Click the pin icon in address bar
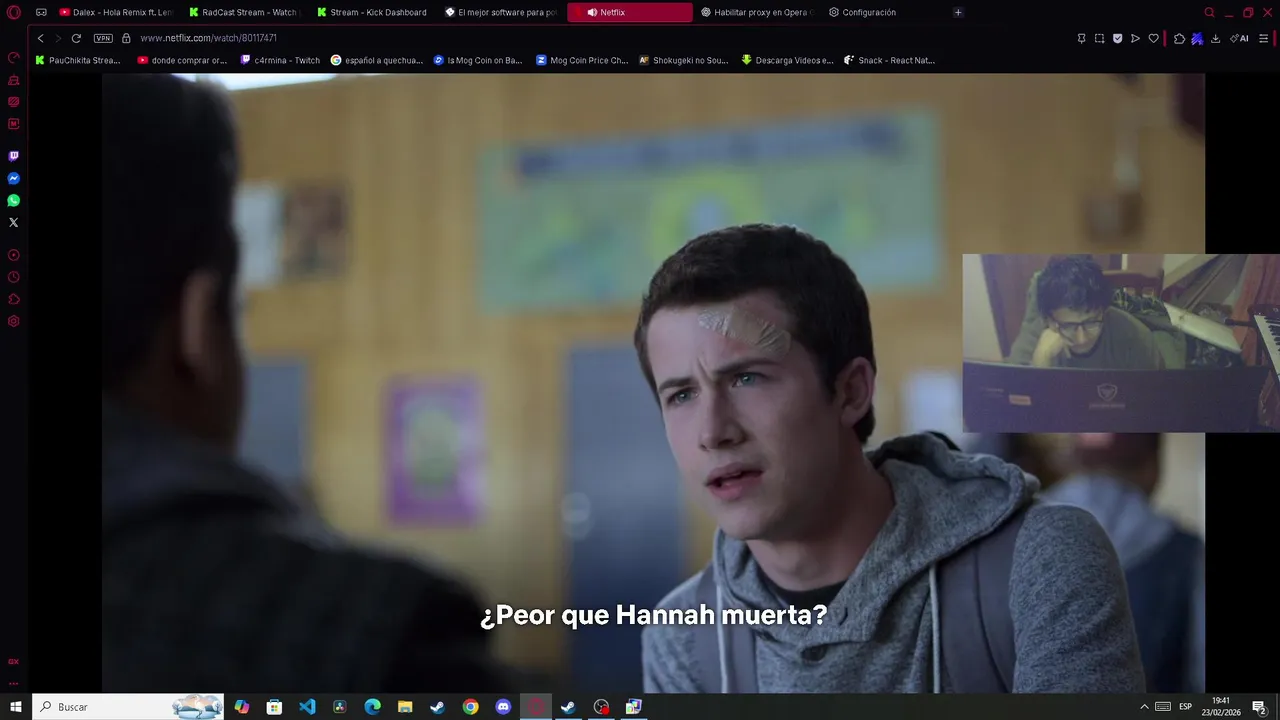The width and height of the screenshot is (1280, 720). [x=1081, y=38]
